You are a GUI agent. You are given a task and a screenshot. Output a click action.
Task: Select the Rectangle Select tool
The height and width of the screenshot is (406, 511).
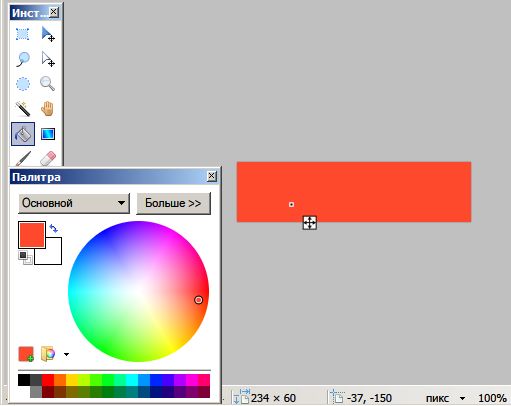(x=23, y=34)
